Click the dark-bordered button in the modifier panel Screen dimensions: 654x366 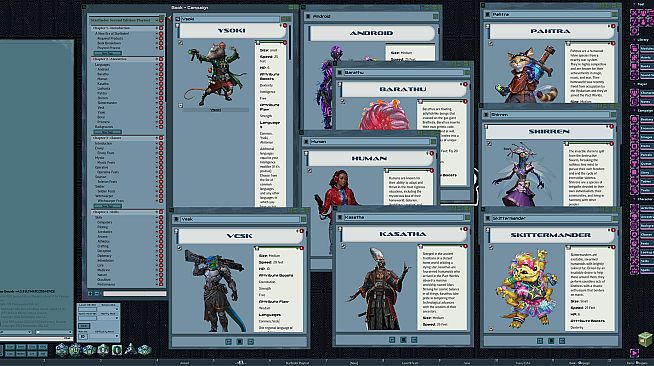(84, 326)
